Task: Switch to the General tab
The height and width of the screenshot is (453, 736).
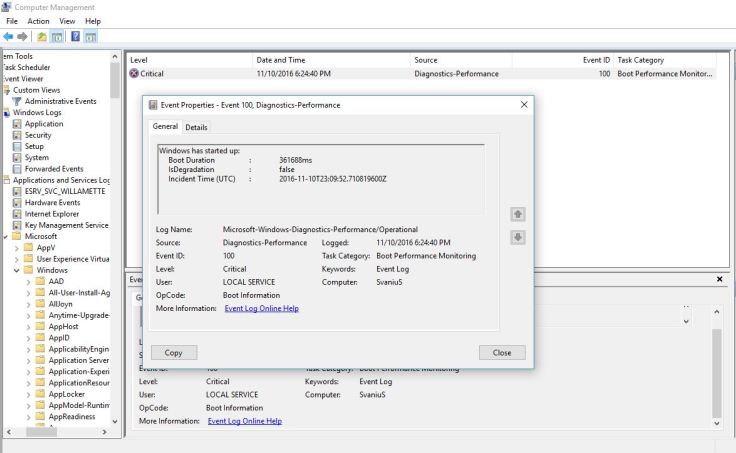Action: (165, 126)
